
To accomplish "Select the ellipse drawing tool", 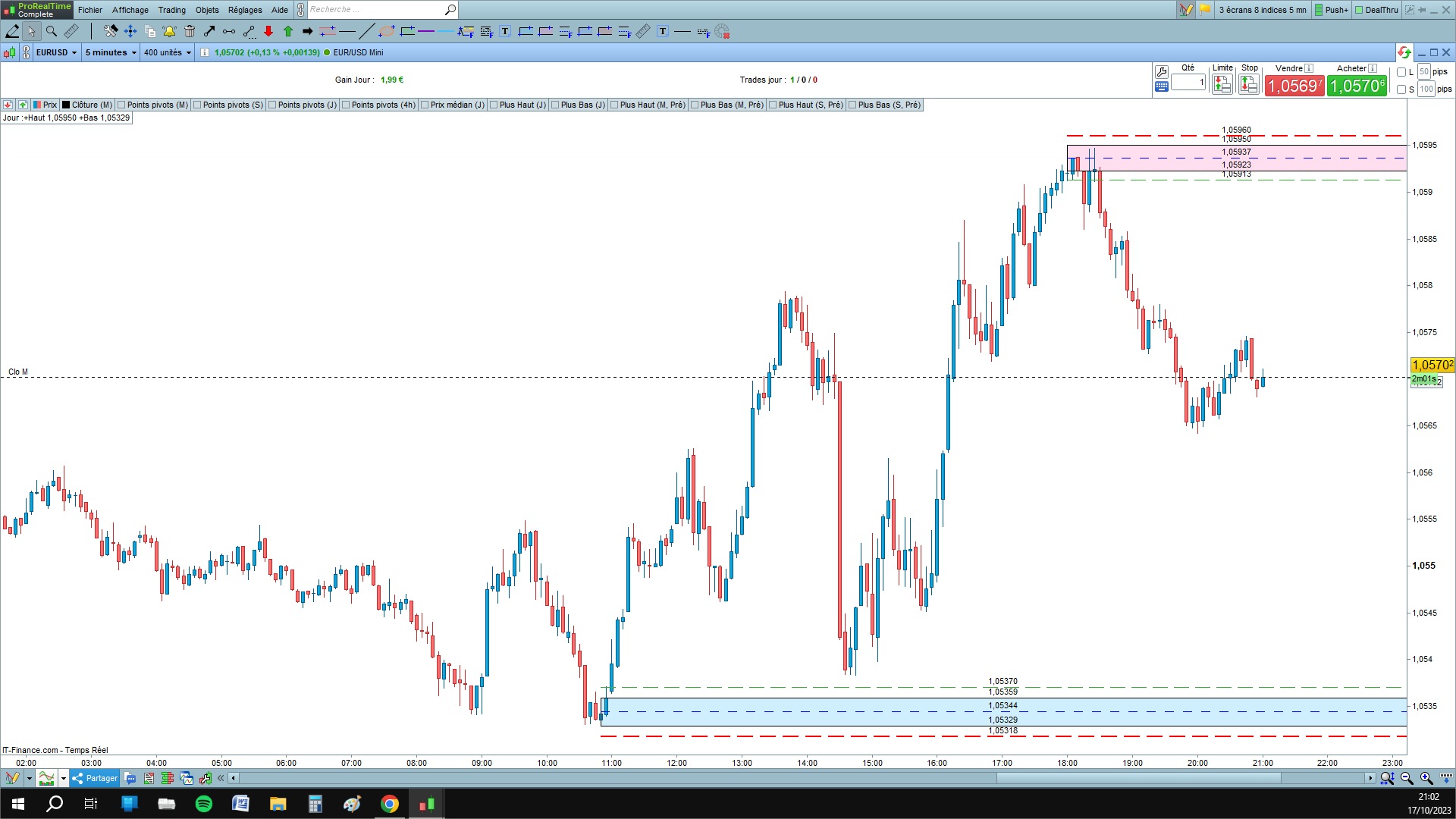I will click(x=387, y=31).
